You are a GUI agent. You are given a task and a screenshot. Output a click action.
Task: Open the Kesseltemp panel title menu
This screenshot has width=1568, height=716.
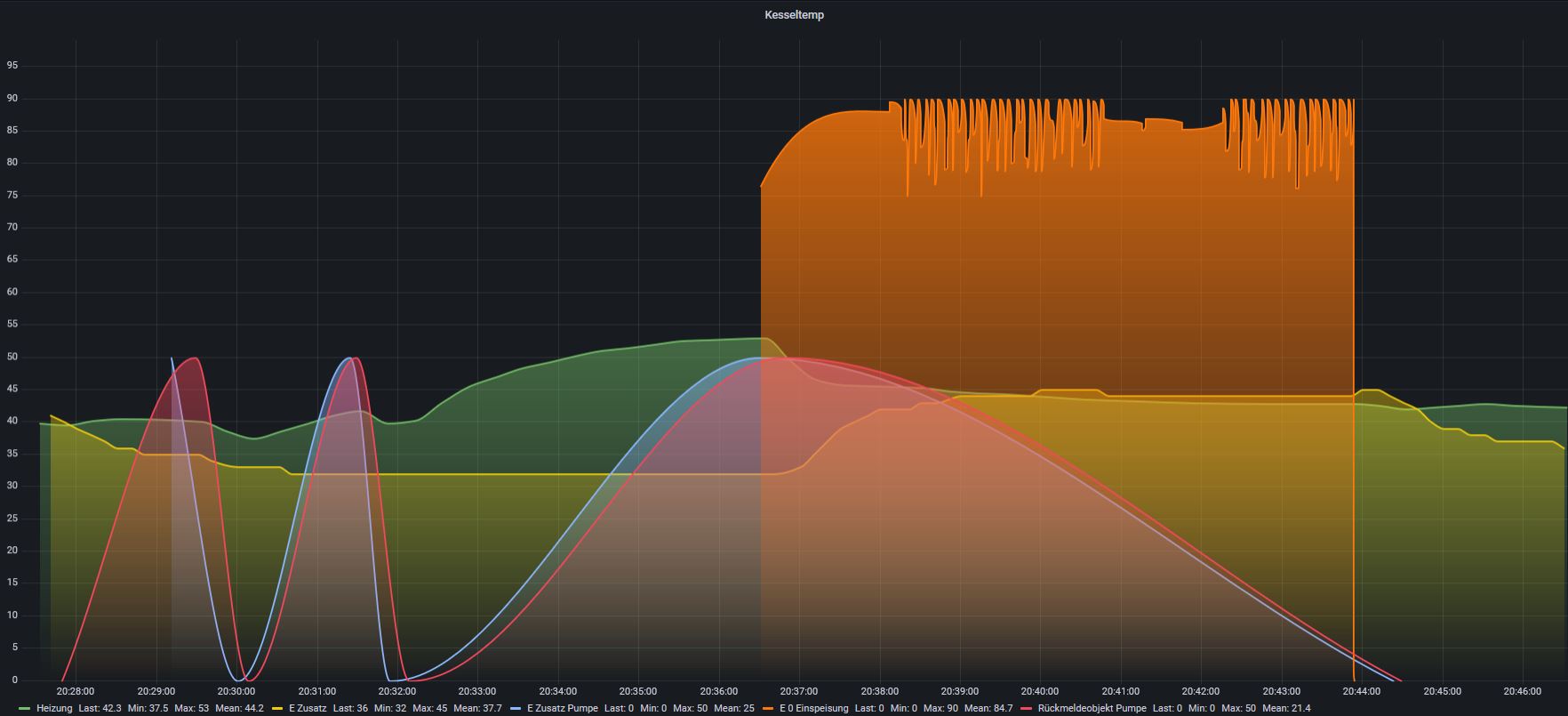[794, 15]
